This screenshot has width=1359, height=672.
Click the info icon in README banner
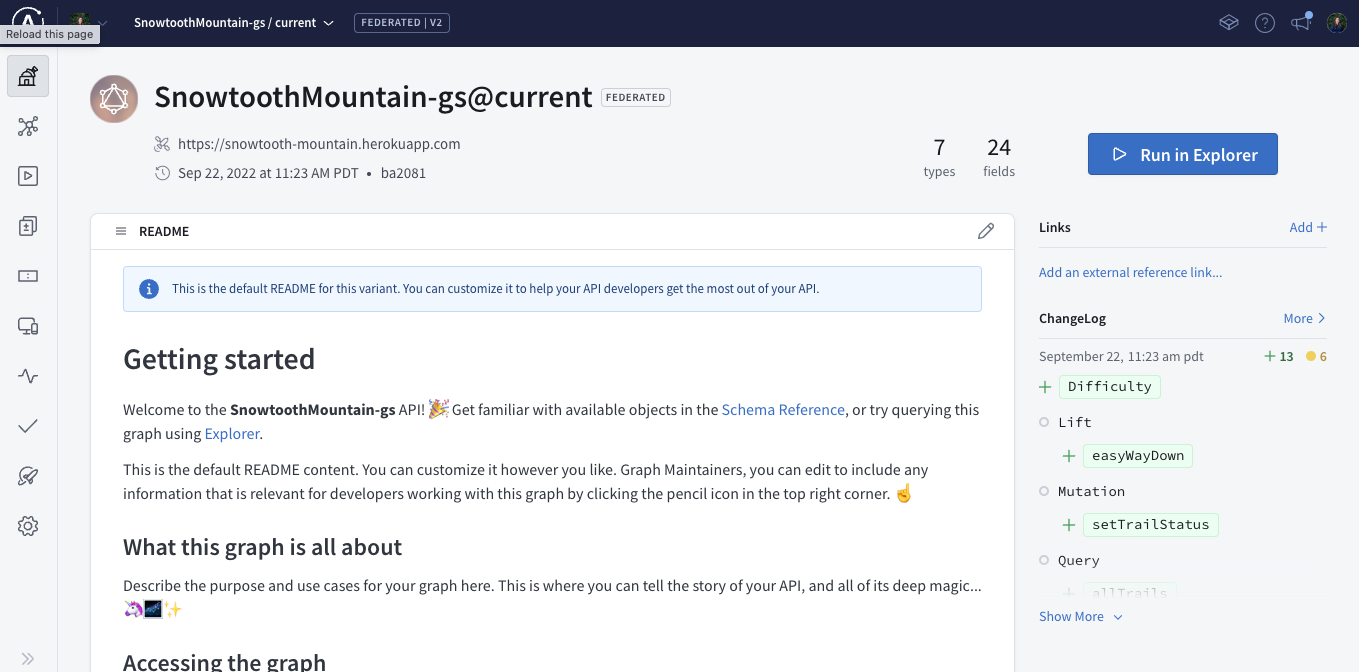(149, 289)
